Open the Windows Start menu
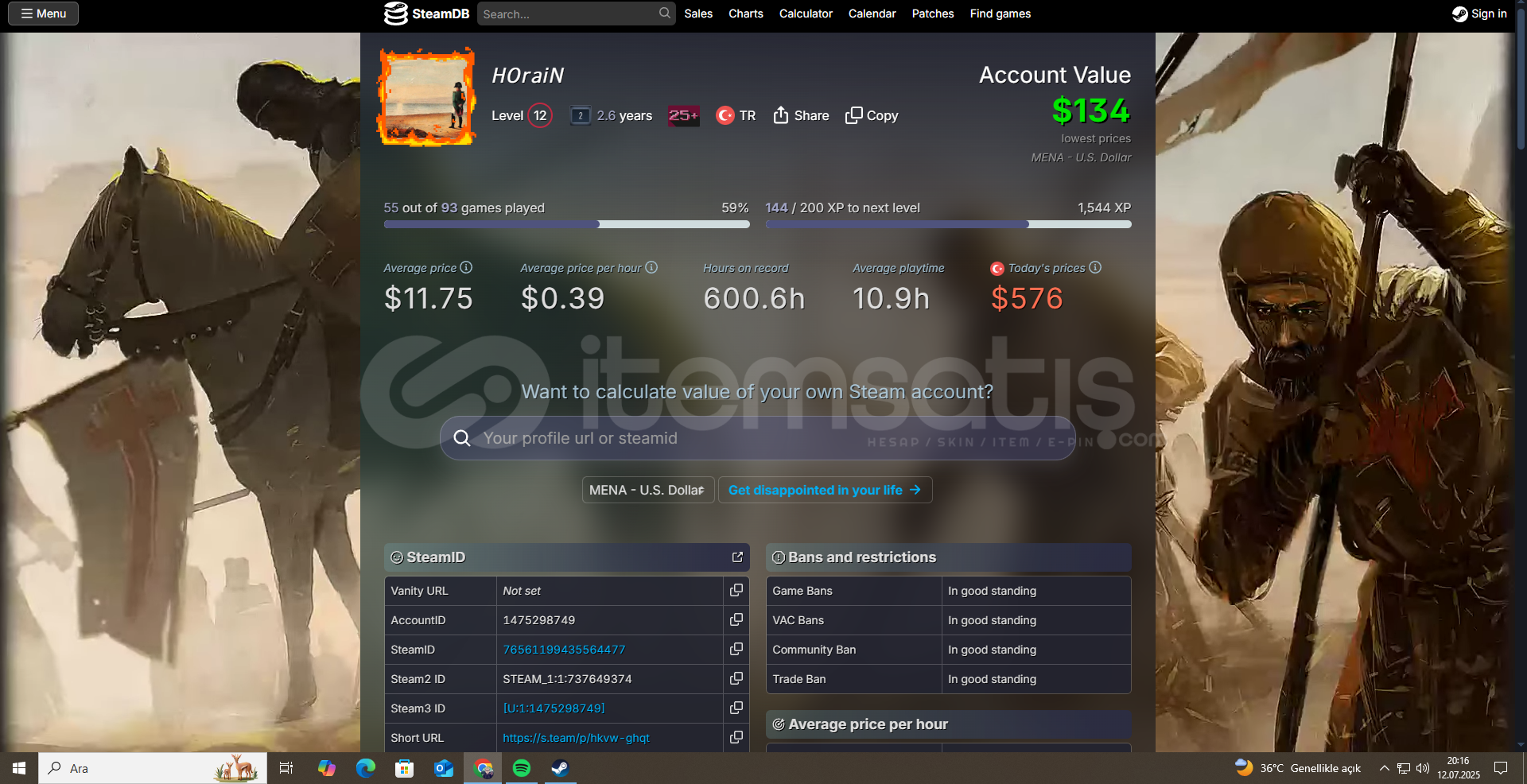1527x784 pixels. 19,768
